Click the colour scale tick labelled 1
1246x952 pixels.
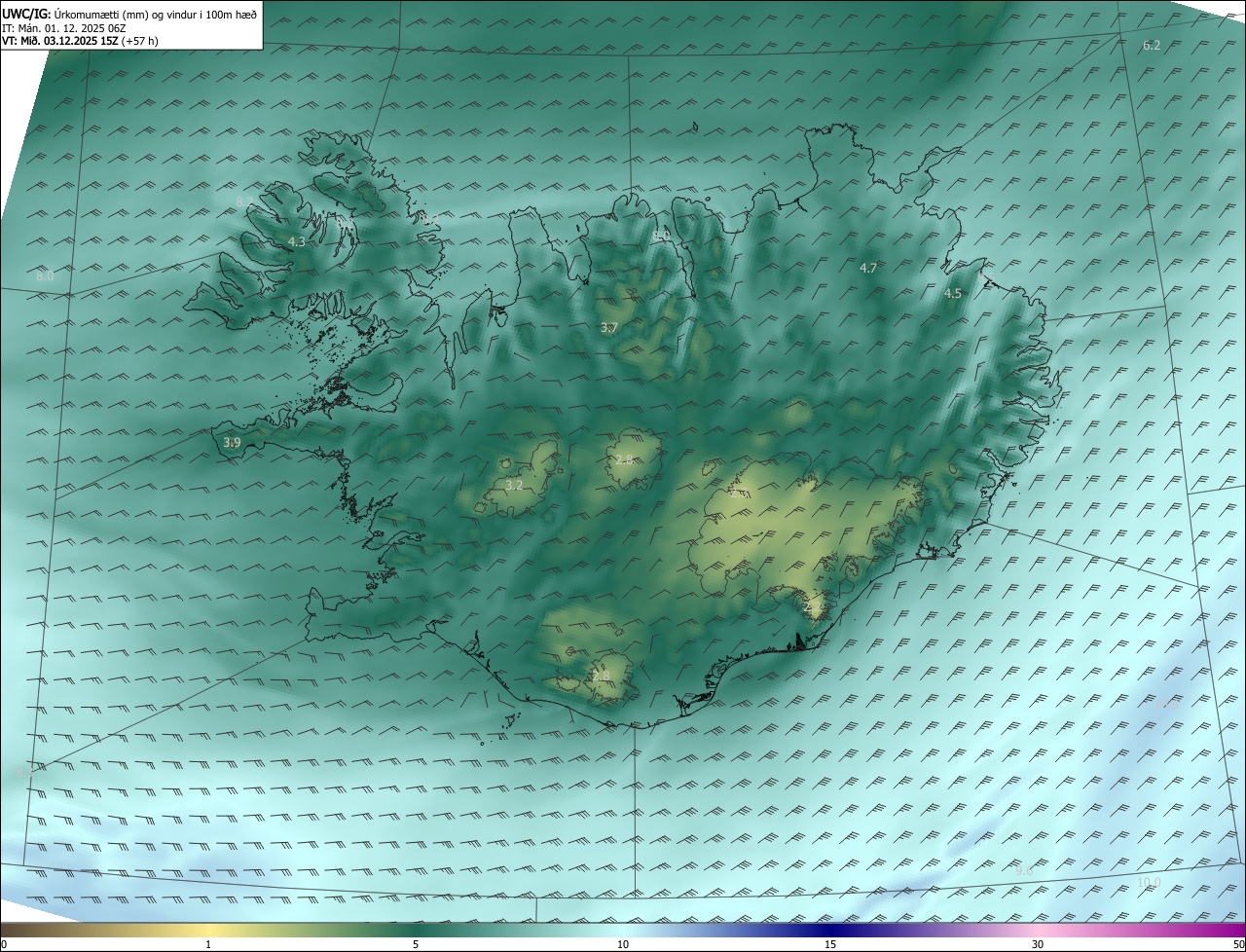(208, 944)
